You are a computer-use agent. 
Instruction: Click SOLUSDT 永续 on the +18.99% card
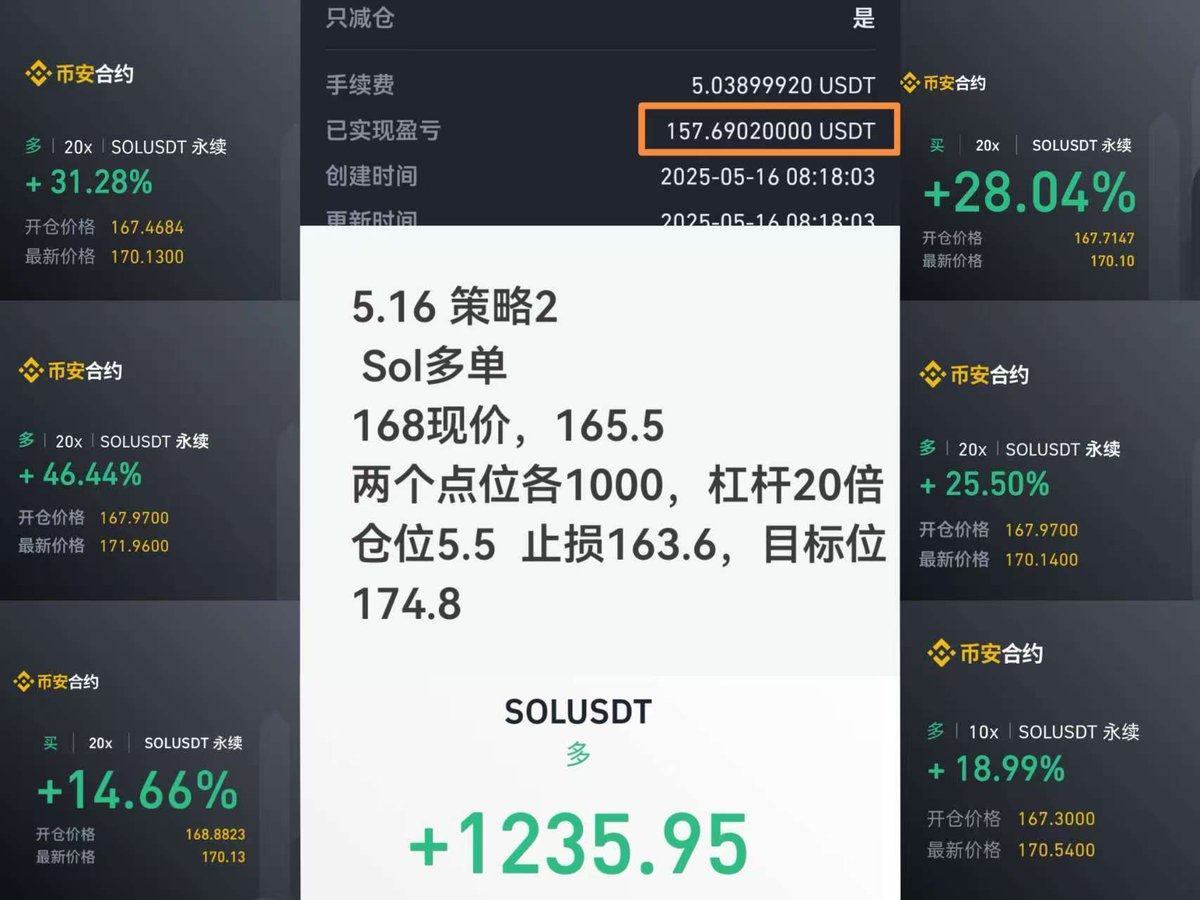click(x=1079, y=732)
